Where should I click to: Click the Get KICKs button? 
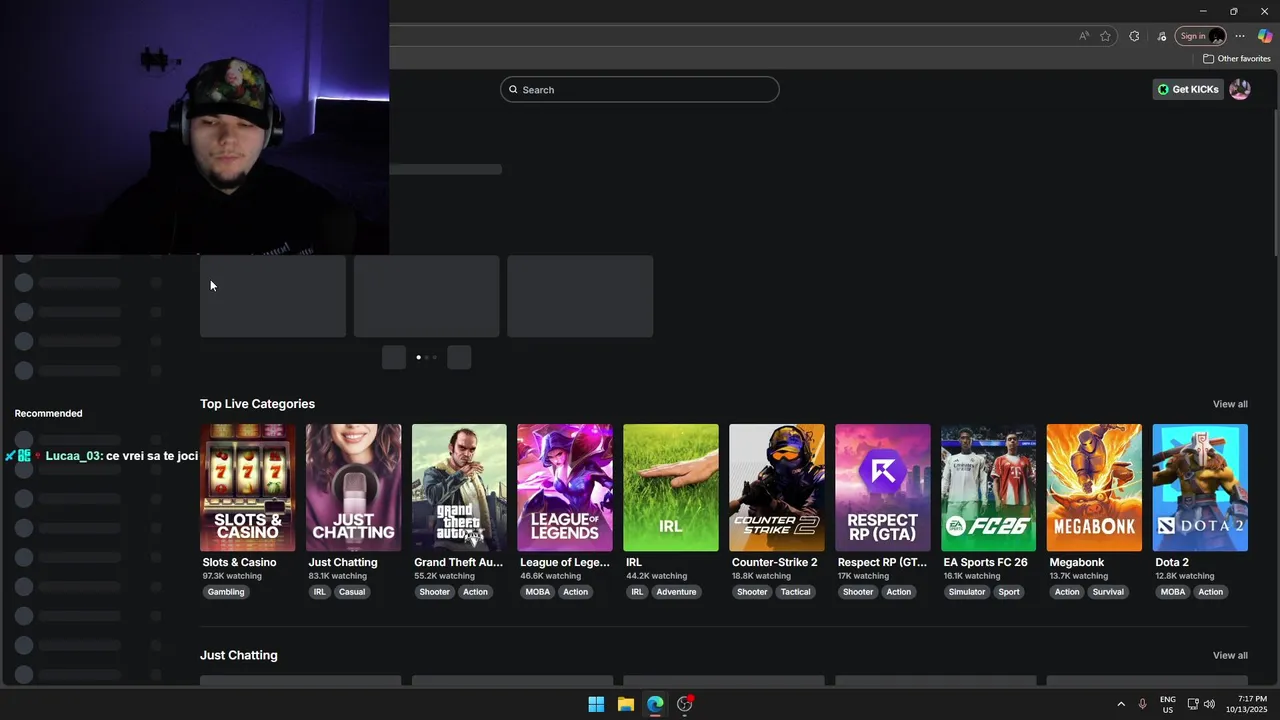(1188, 89)
